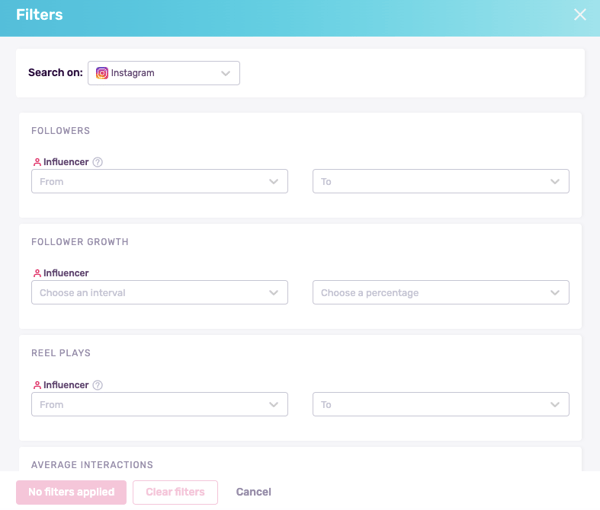
Task: Expand the Choose an interval dropdown
Action: pyautogui.click(x=159, y=292)
